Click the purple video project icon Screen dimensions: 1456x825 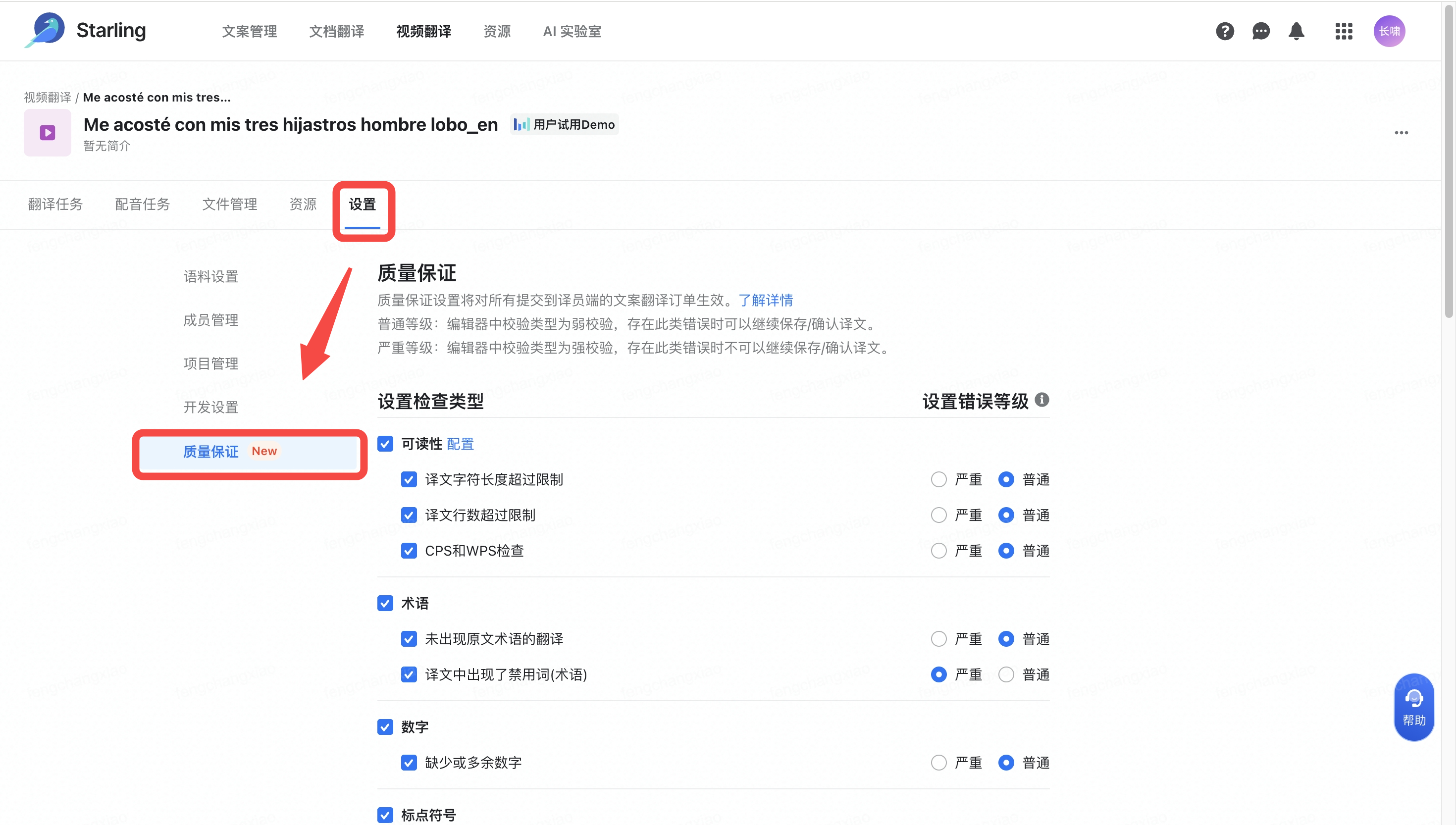click(48, 133)
